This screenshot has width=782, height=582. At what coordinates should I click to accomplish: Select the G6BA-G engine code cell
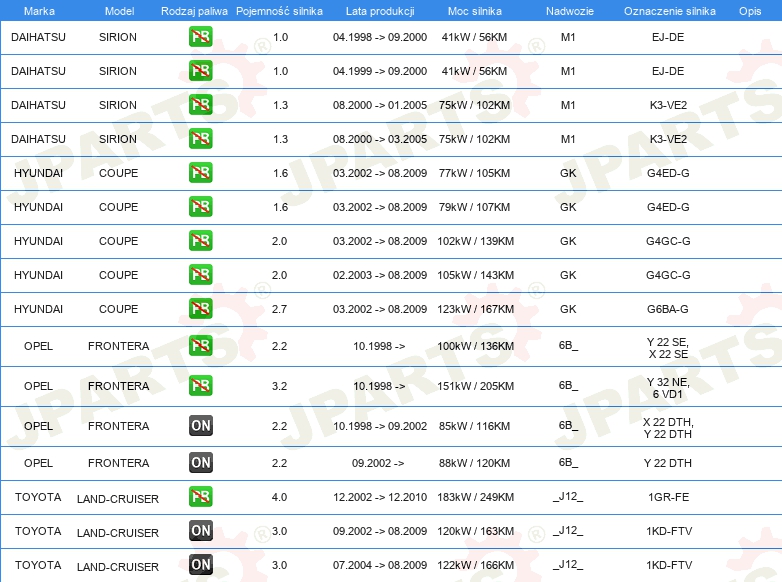(668, 309)
